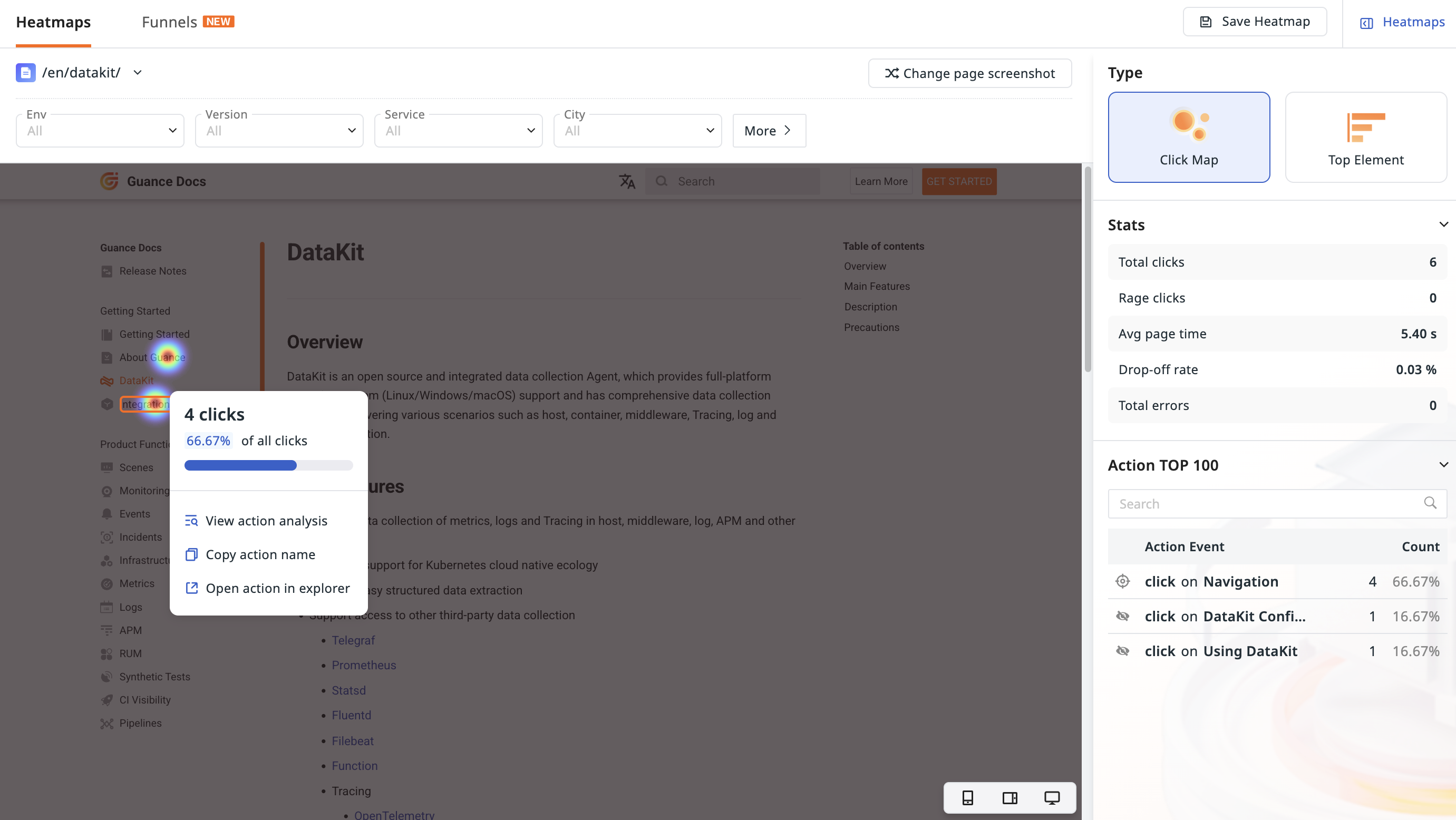The width and height of the screenshot is (1456, 820).
Task: Click the Guance Docs logo icon
Action: 109,181
